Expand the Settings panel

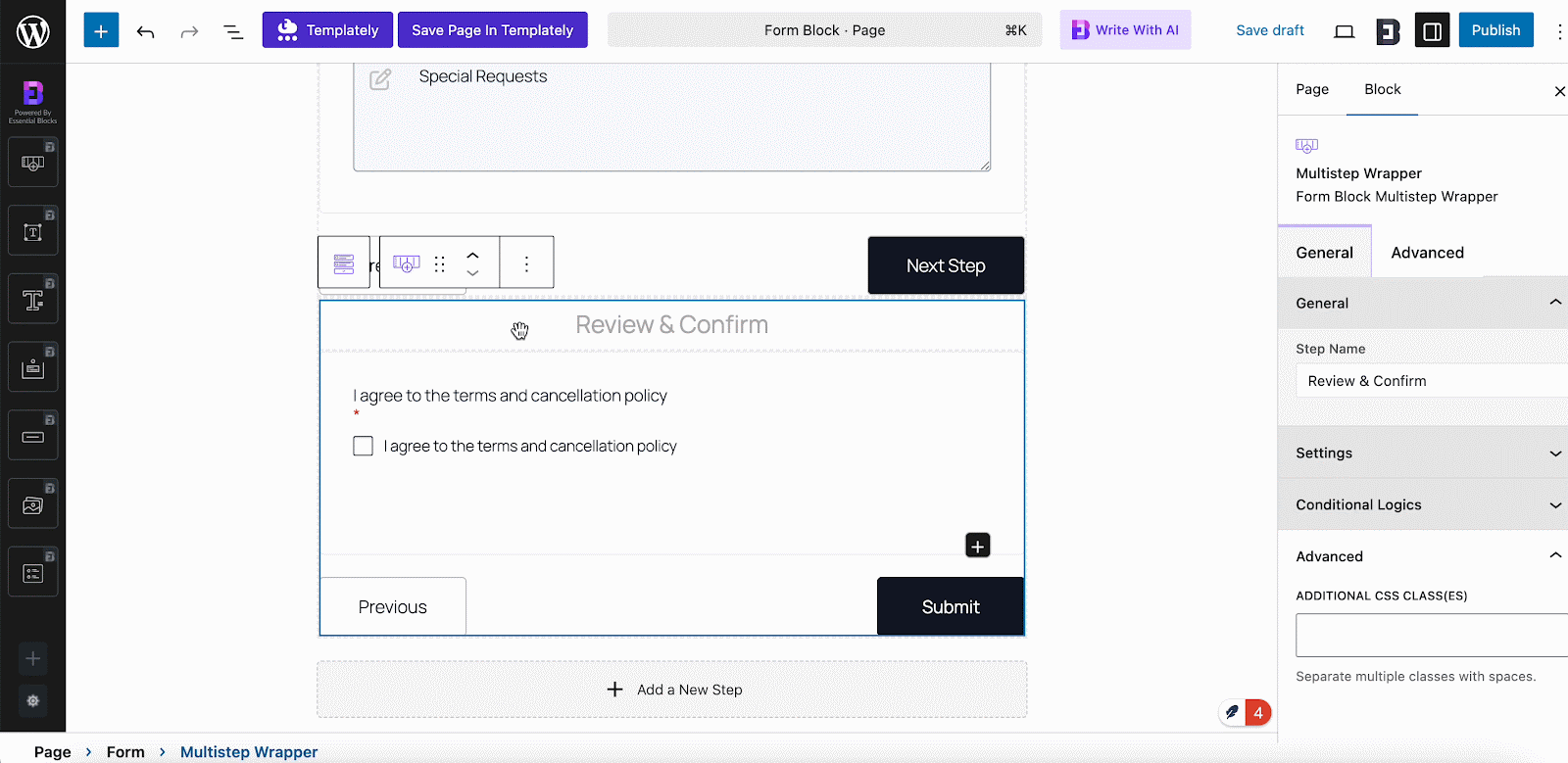click(1423, 453)
